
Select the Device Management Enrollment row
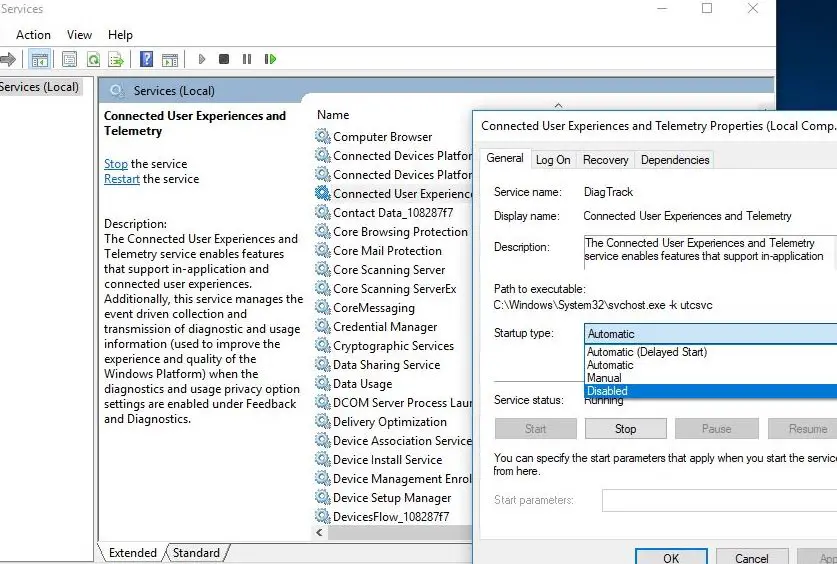tap(394, 478)
